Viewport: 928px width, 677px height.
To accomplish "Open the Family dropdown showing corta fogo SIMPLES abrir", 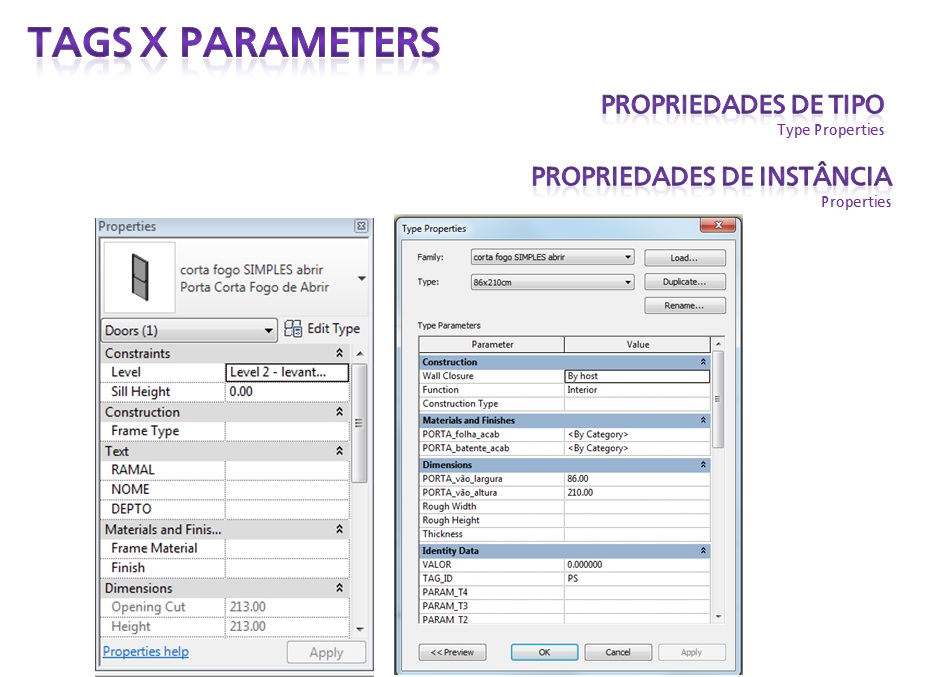I will [627, 256].
